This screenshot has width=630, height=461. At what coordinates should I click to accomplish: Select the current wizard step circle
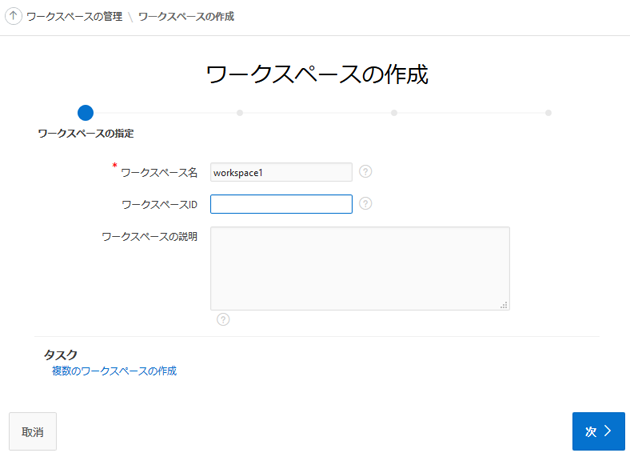point(86,113)
